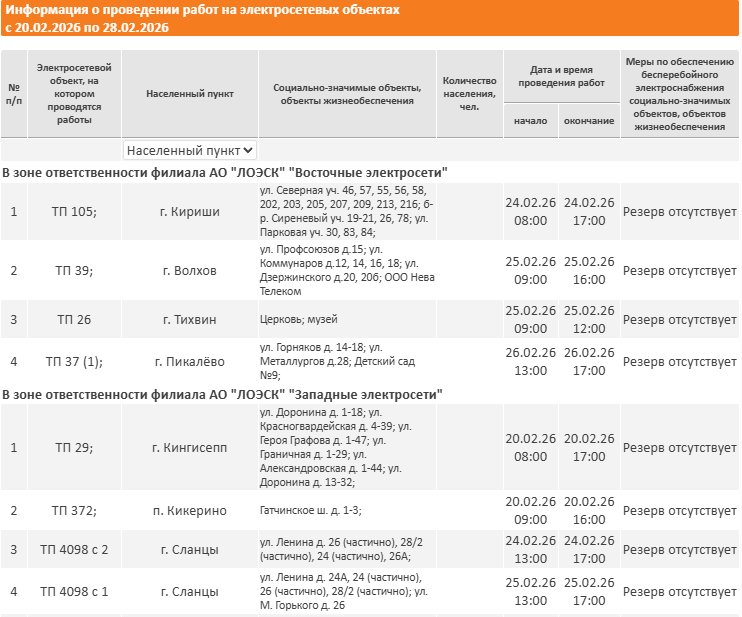Click the Населенный пункт column header

point(190,94)
